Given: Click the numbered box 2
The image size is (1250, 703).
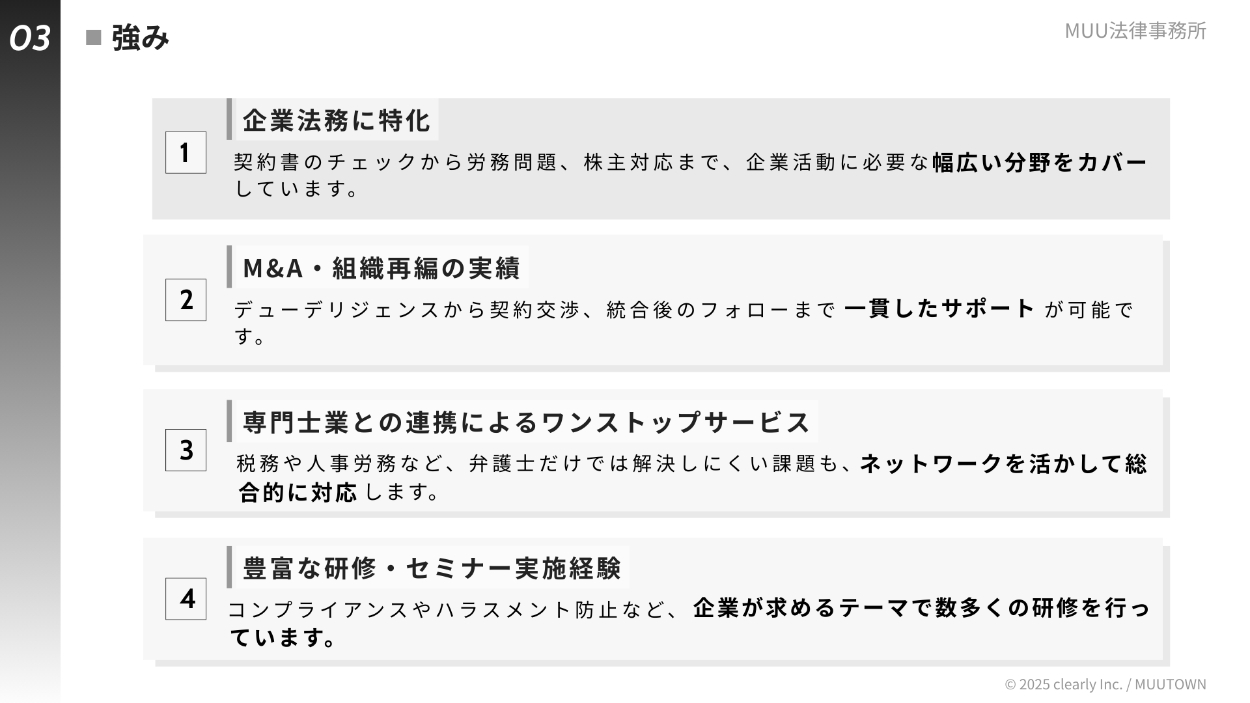Looking at the screenshot, I should point(186,300).
